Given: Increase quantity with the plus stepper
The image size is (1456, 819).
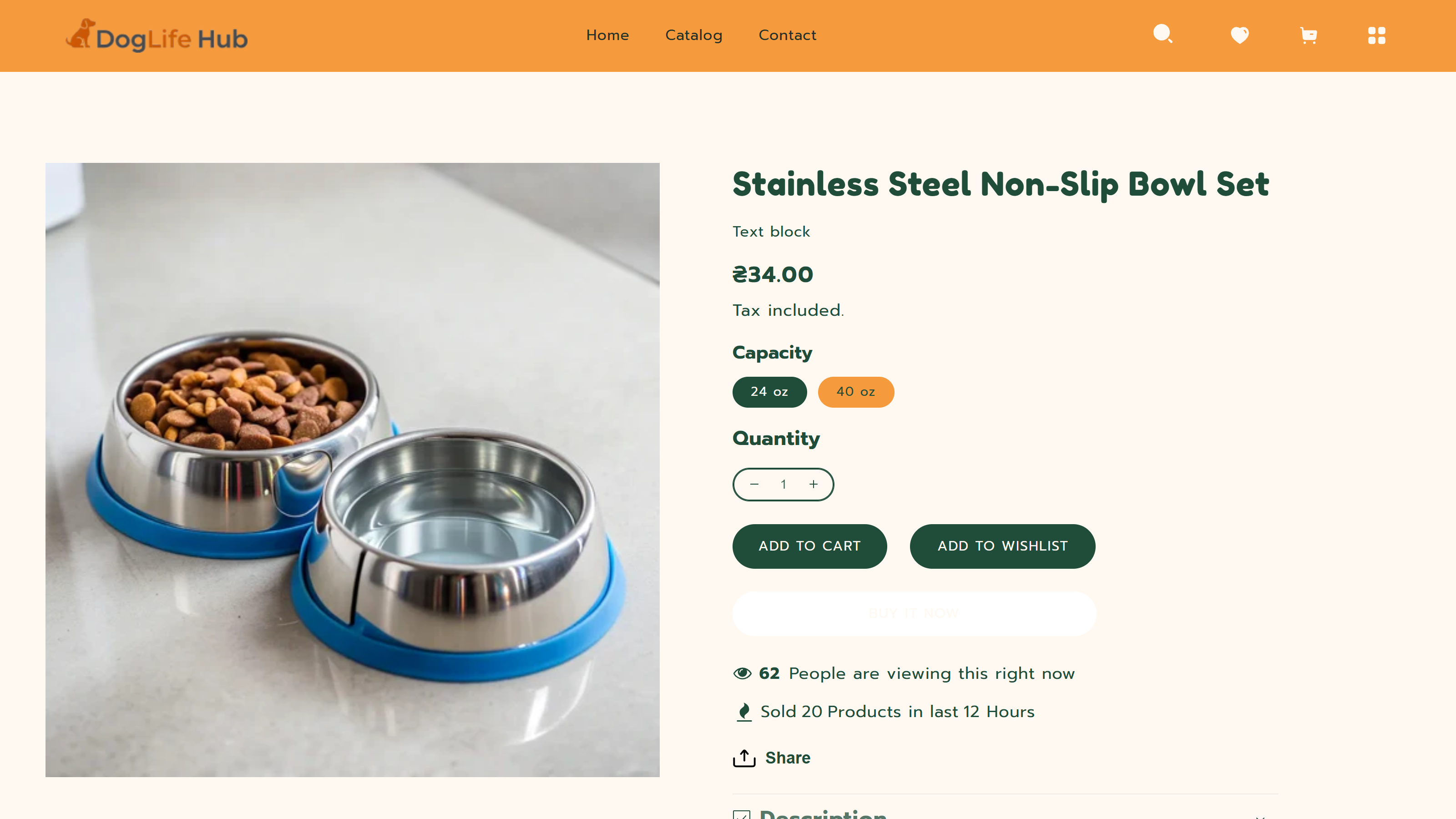Looking at the screenshot, I should coord(814,484).
